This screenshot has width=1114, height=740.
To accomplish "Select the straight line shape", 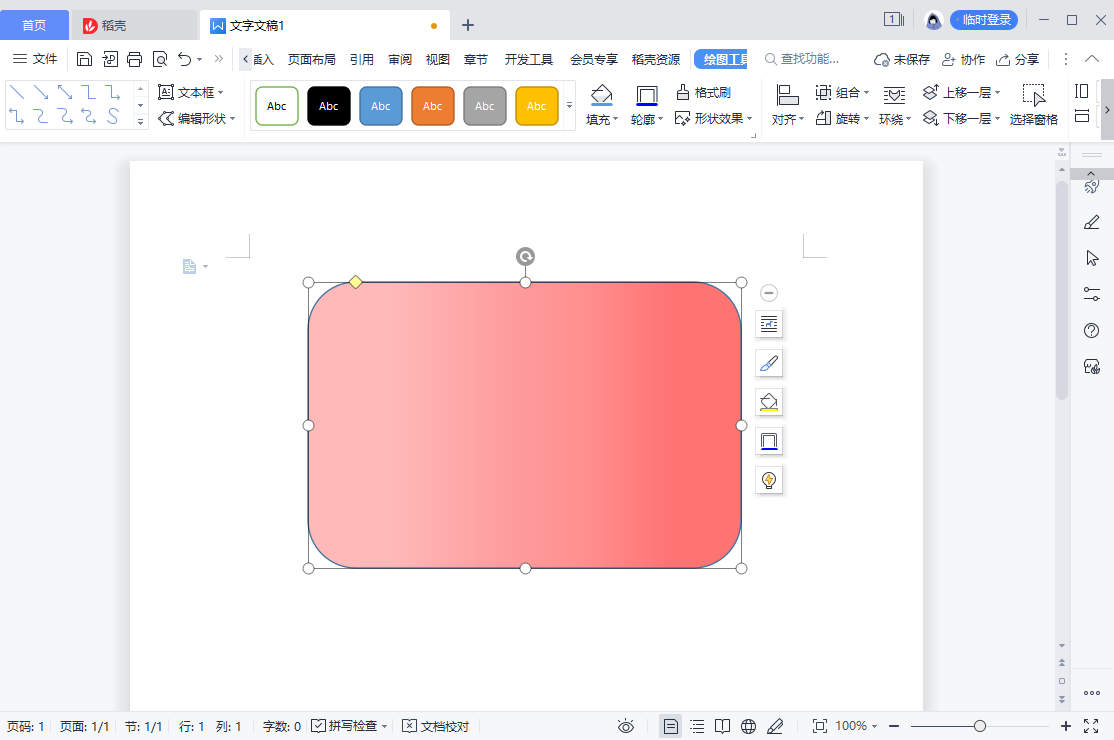I will (17, 92).
